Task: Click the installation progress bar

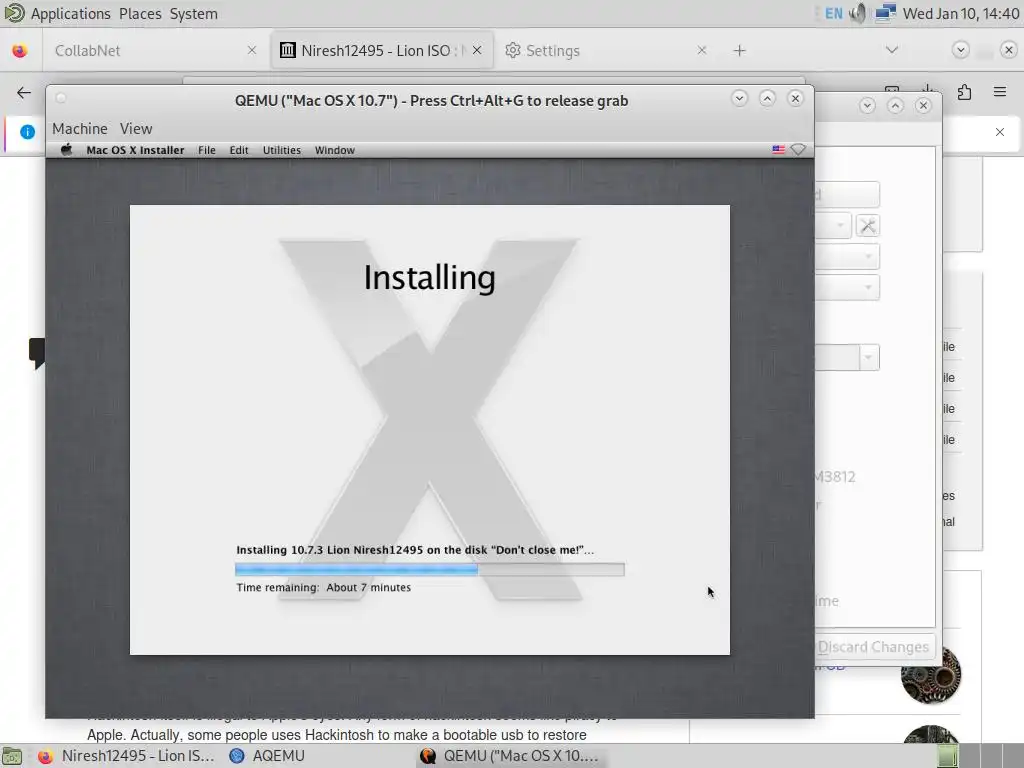Action: click(x=430, y=569)
